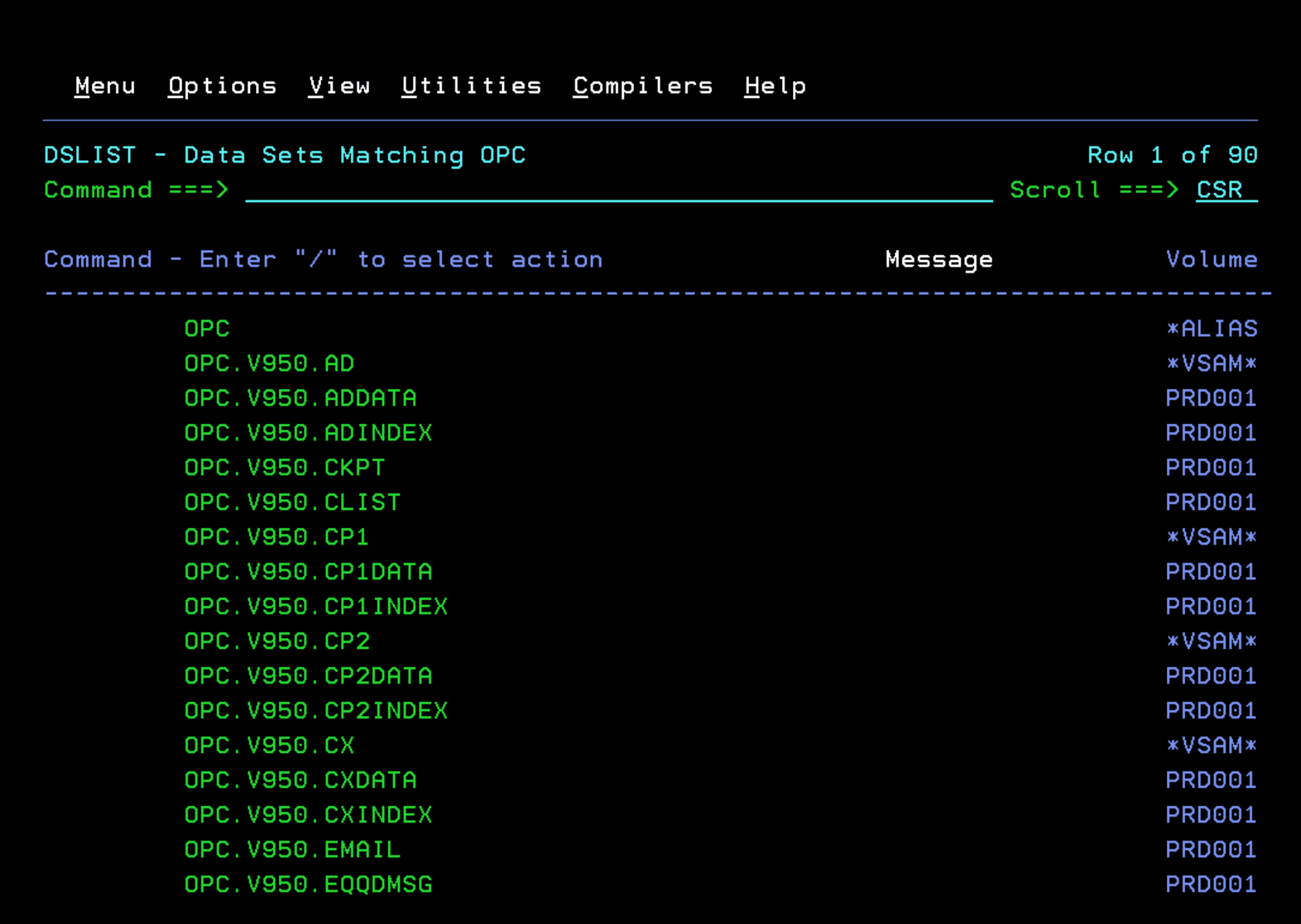Open the Utilities pull-down menu

click(x=471, y=86)
